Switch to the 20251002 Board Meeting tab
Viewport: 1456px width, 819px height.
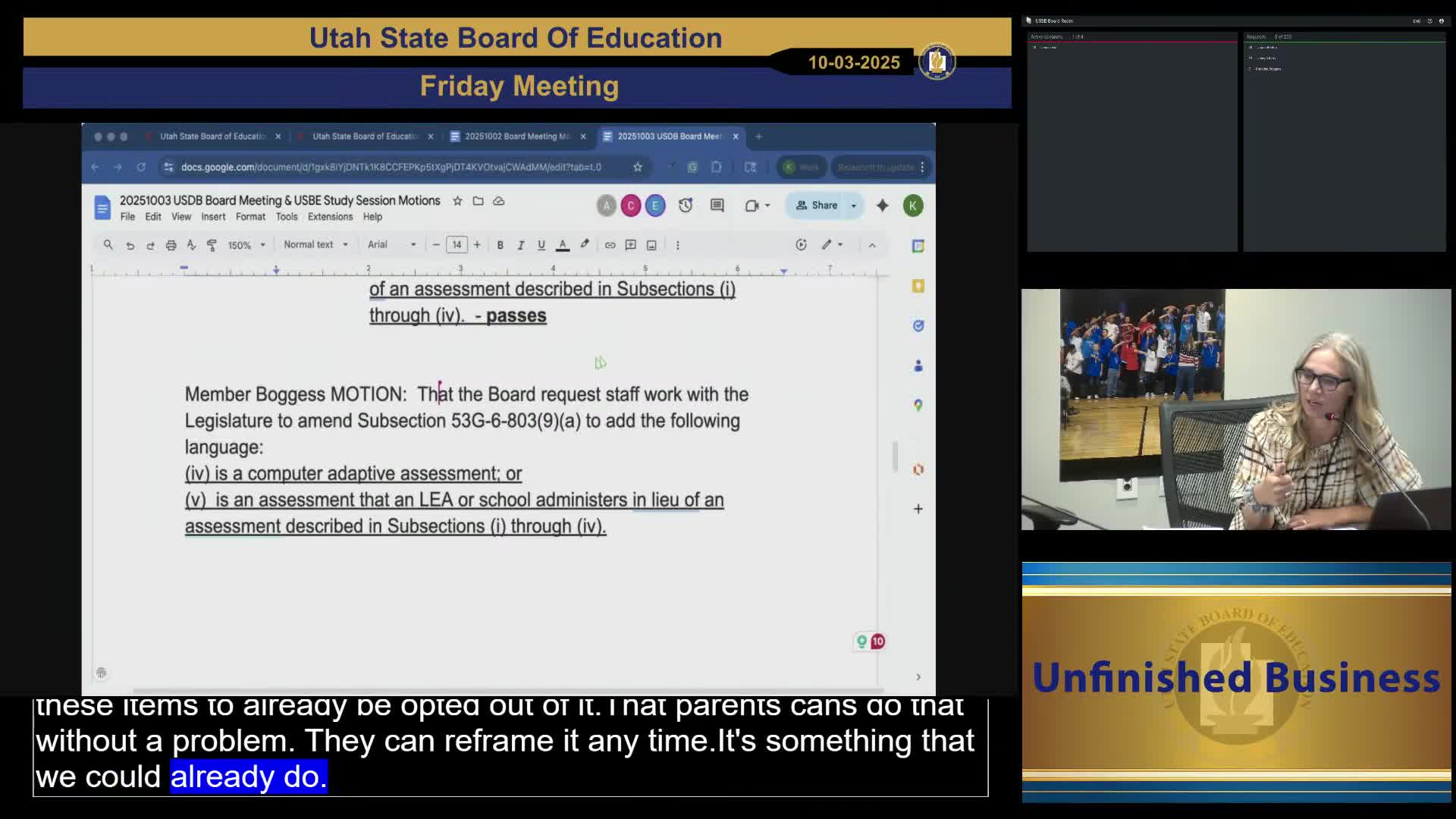(516, 136)
